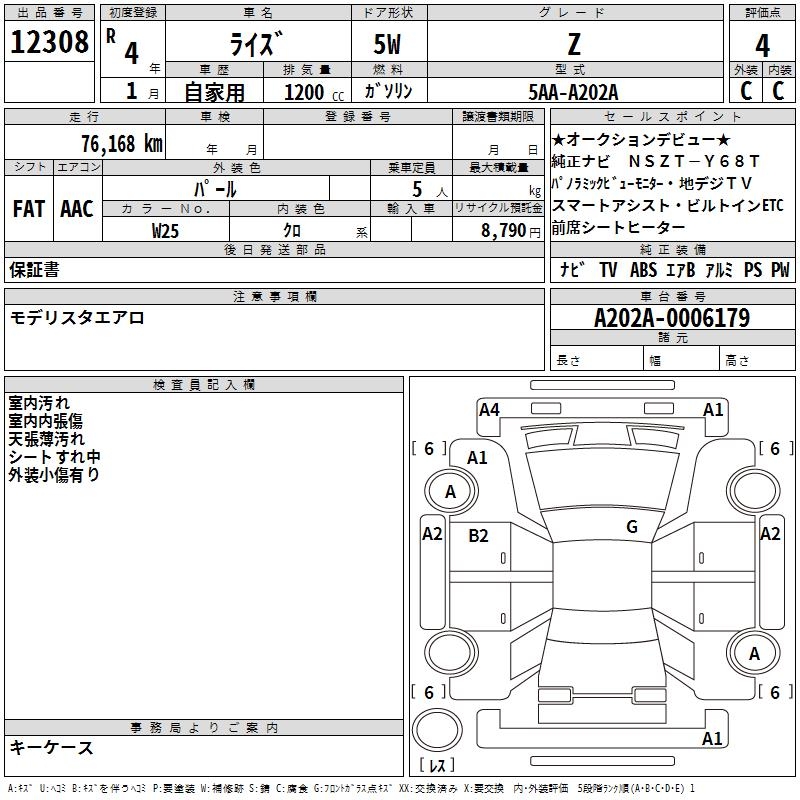Click the front wheel marked A
The height and width of the screenshot is (800, 800).
(x=451, y=491)
